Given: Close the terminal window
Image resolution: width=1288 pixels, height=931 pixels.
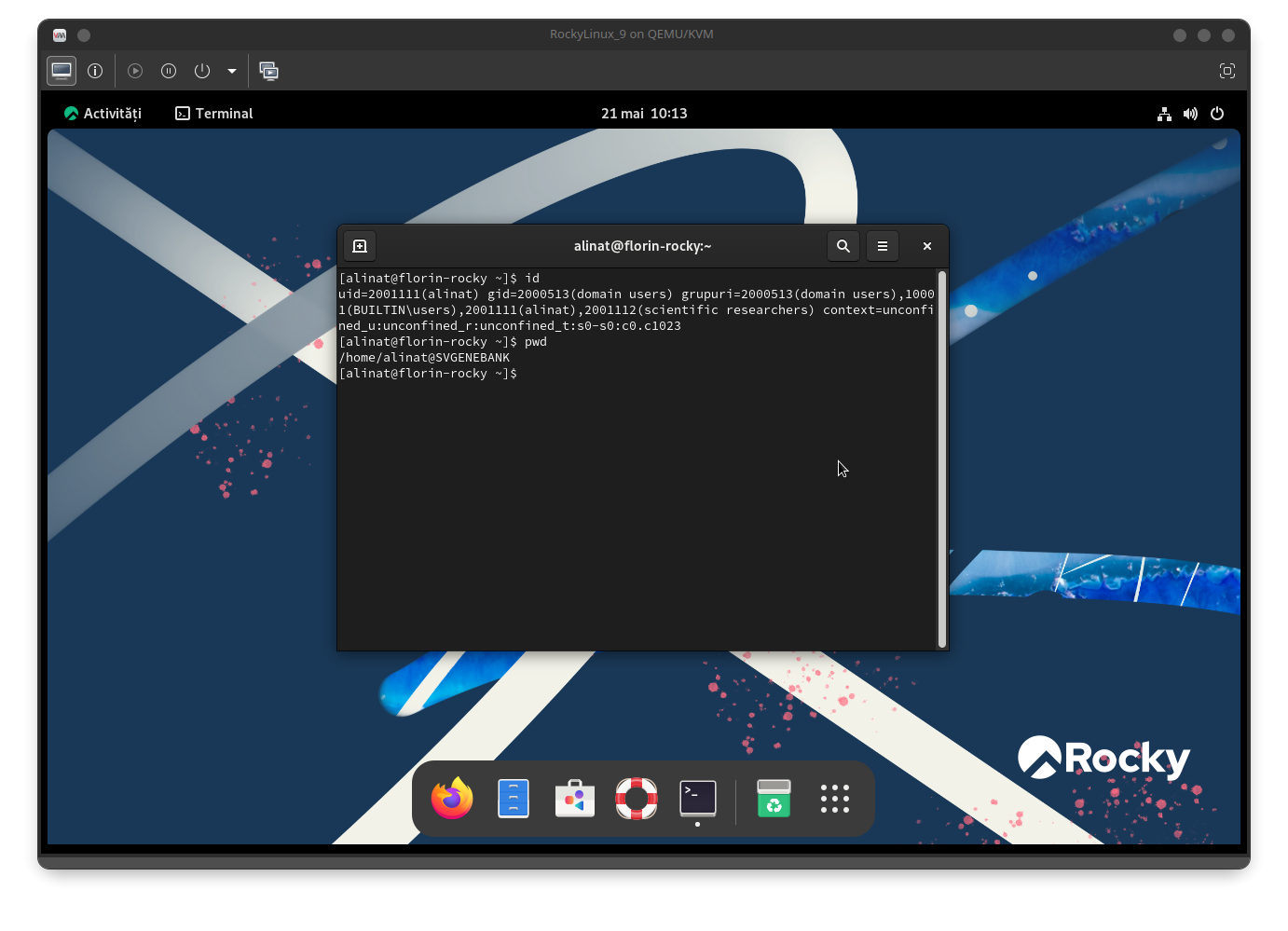Looking at the screenshot, I should click(927, 246).
